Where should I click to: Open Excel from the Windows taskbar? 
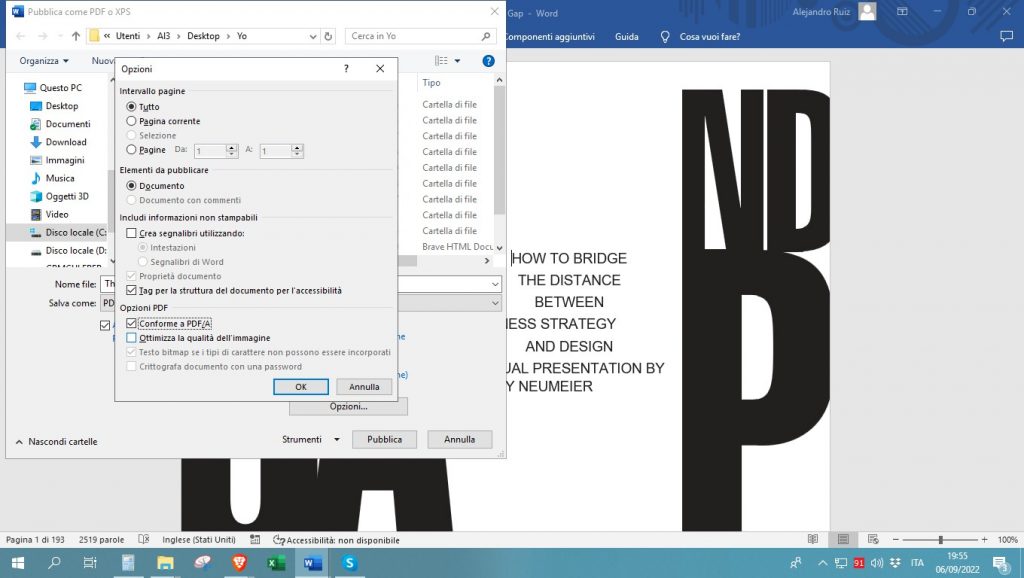pos(276,563)
